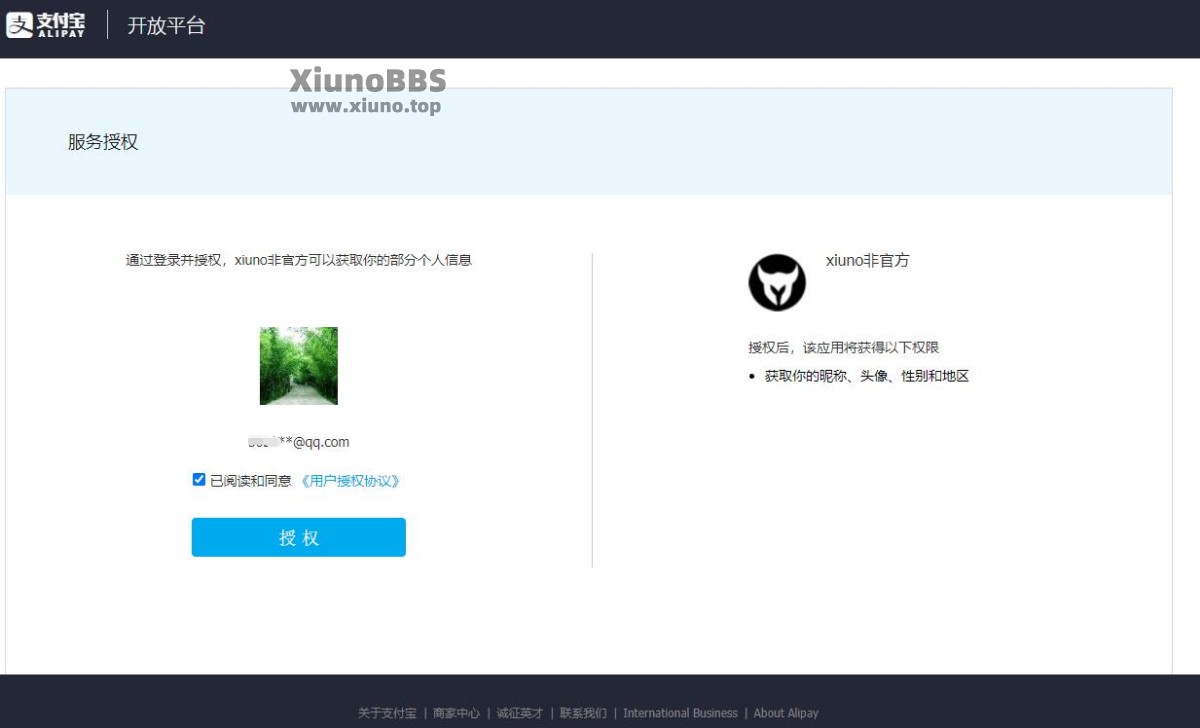Click the 服务授权 heading text

click(x=103, y=142)
